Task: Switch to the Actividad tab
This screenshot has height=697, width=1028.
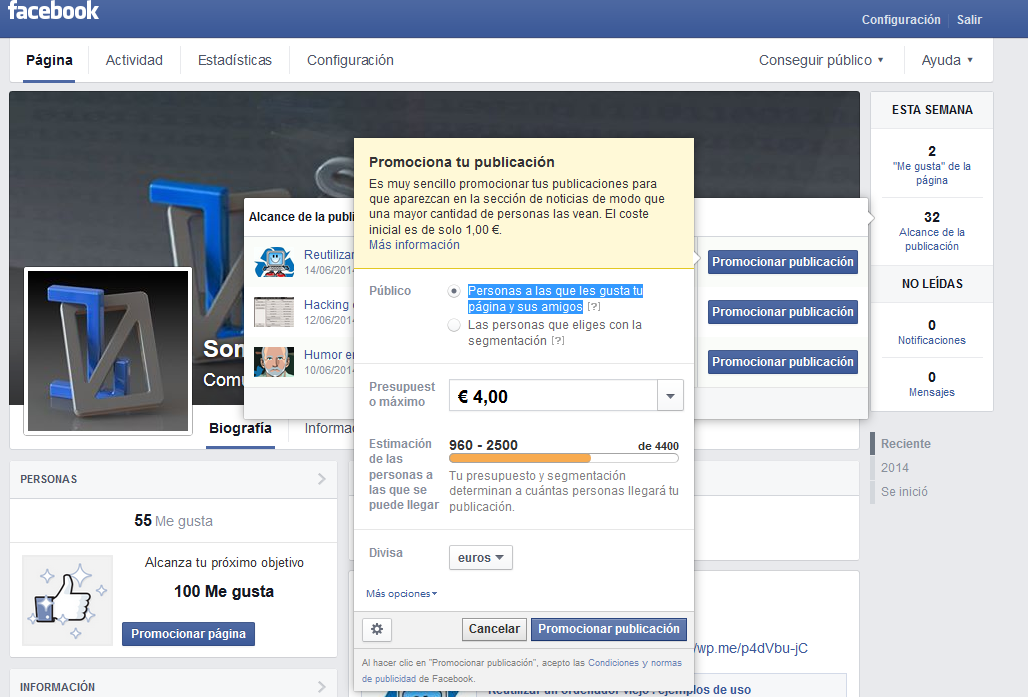Action: pos(134,60)
